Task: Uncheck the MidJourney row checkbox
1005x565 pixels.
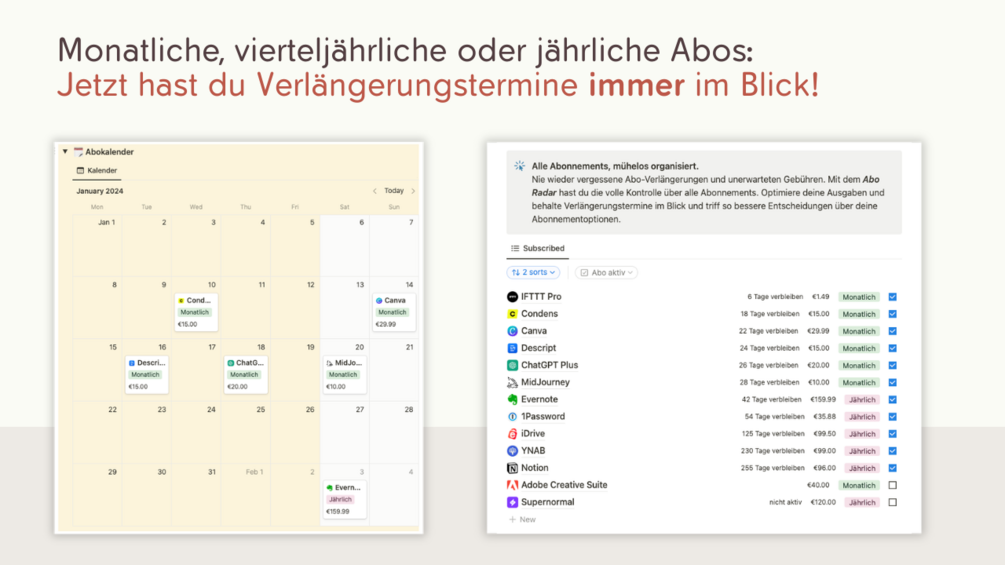Action: click(x=892, y=382)
